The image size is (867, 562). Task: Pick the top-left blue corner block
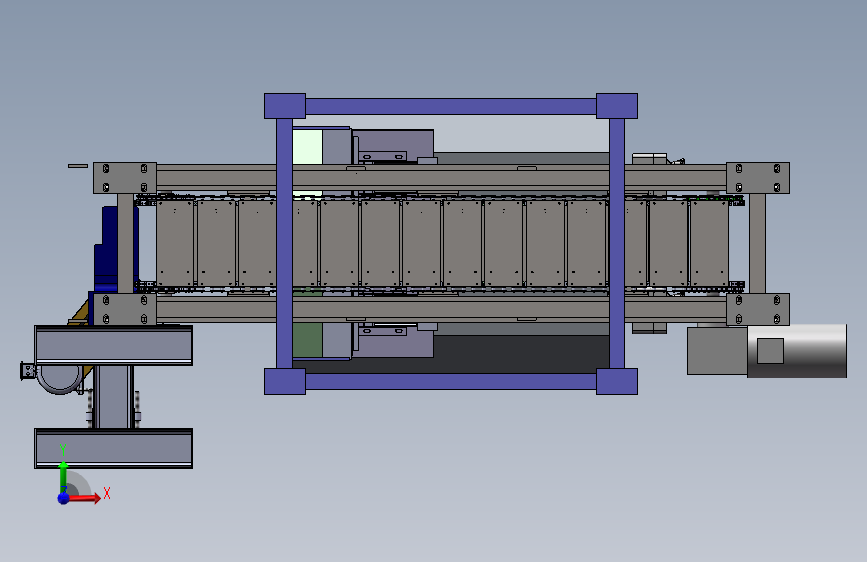tap(285, 106)
